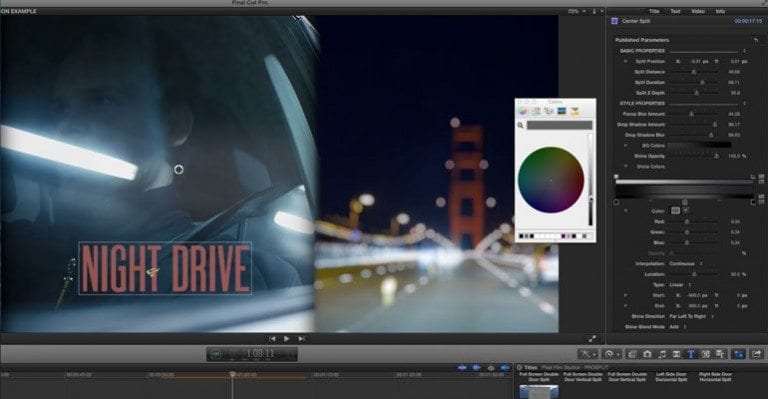The height and width of the screenshot is (399, 768).
Task: Collapse the Shine Colors disclosure triangle
Action: pyautogui.click(x=625, y=166)
